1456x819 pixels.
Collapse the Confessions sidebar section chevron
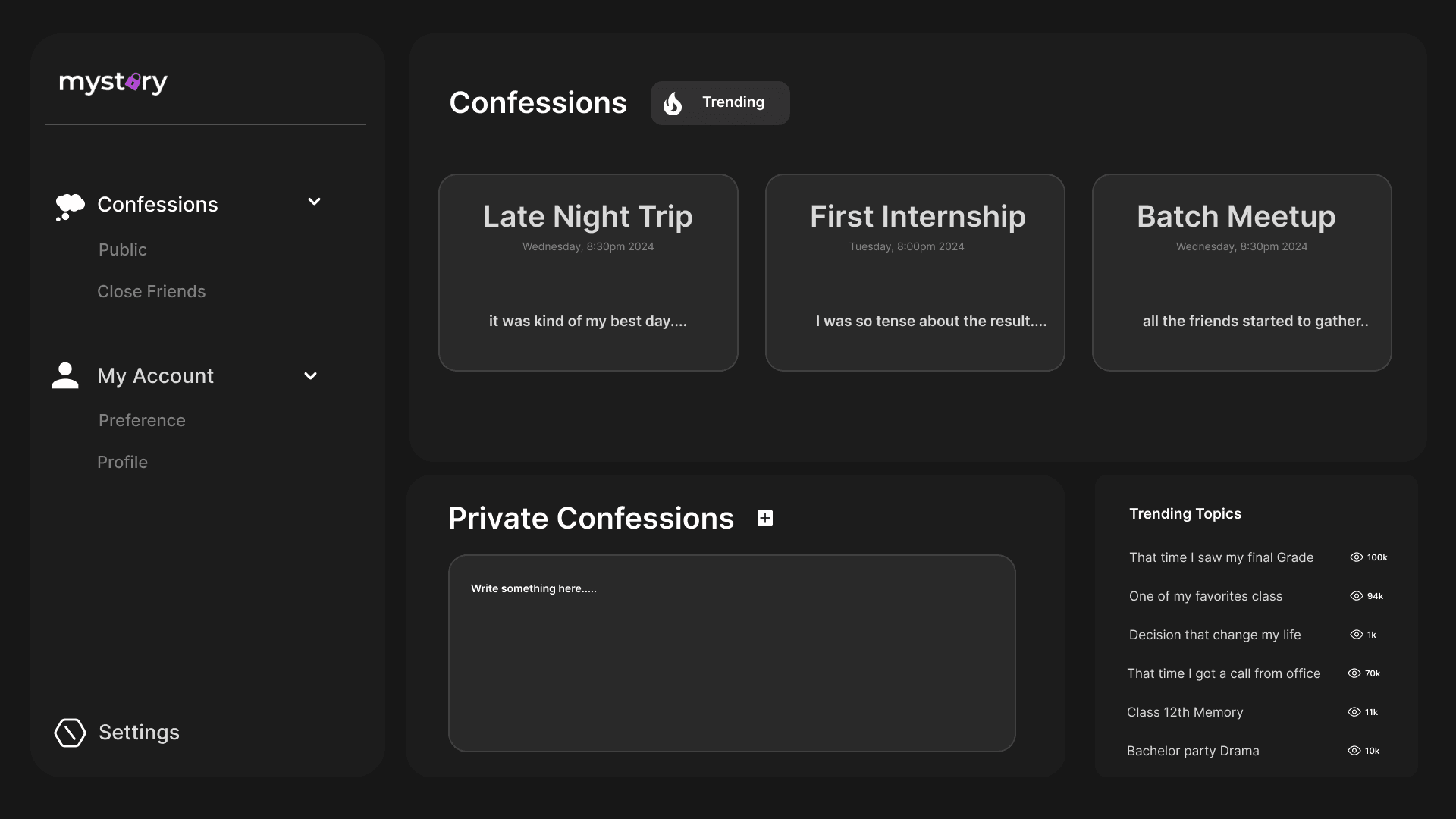click(314, 202)
